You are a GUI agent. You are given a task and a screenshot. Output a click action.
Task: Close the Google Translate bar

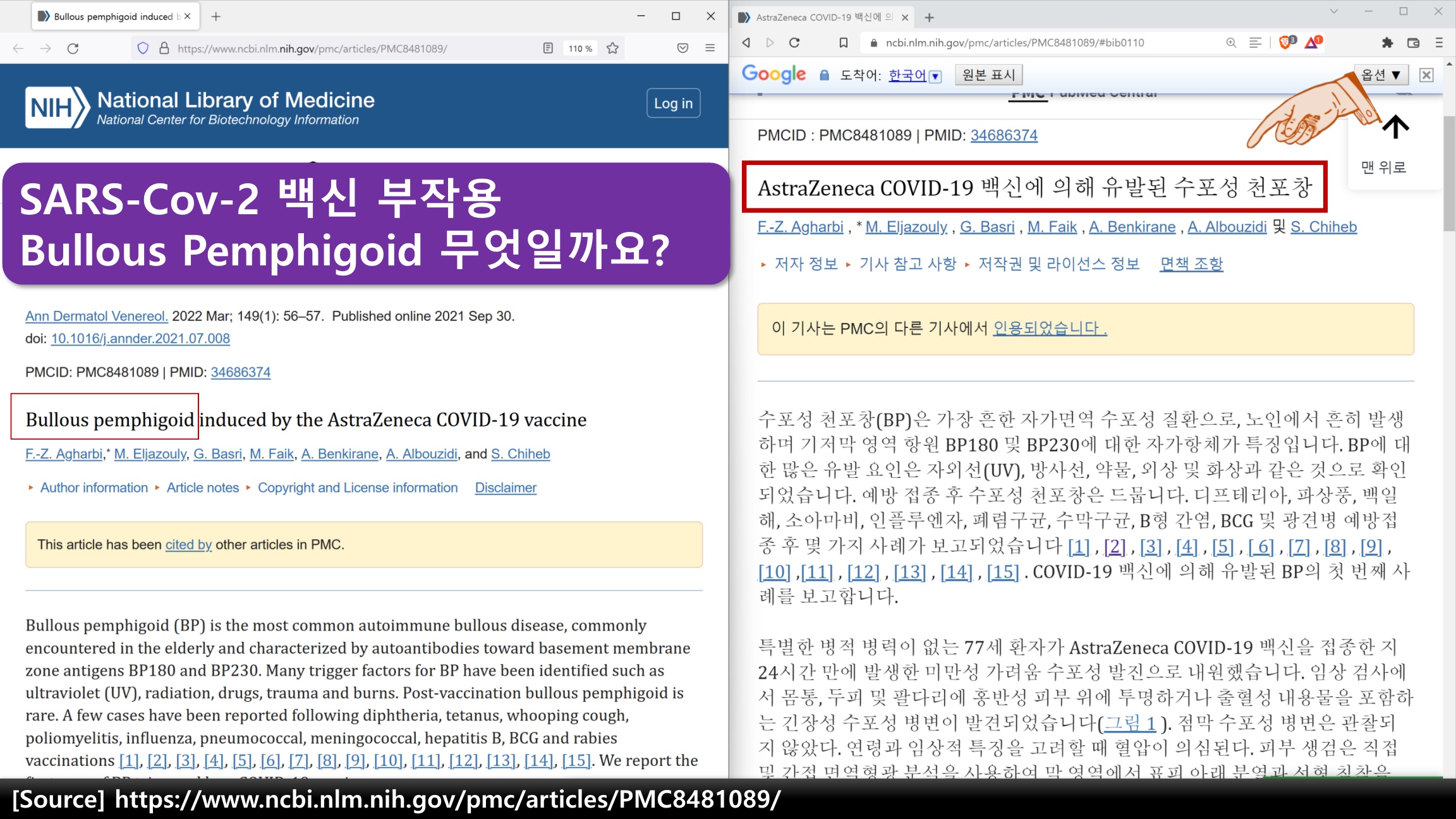click(x=1426, y=75)
